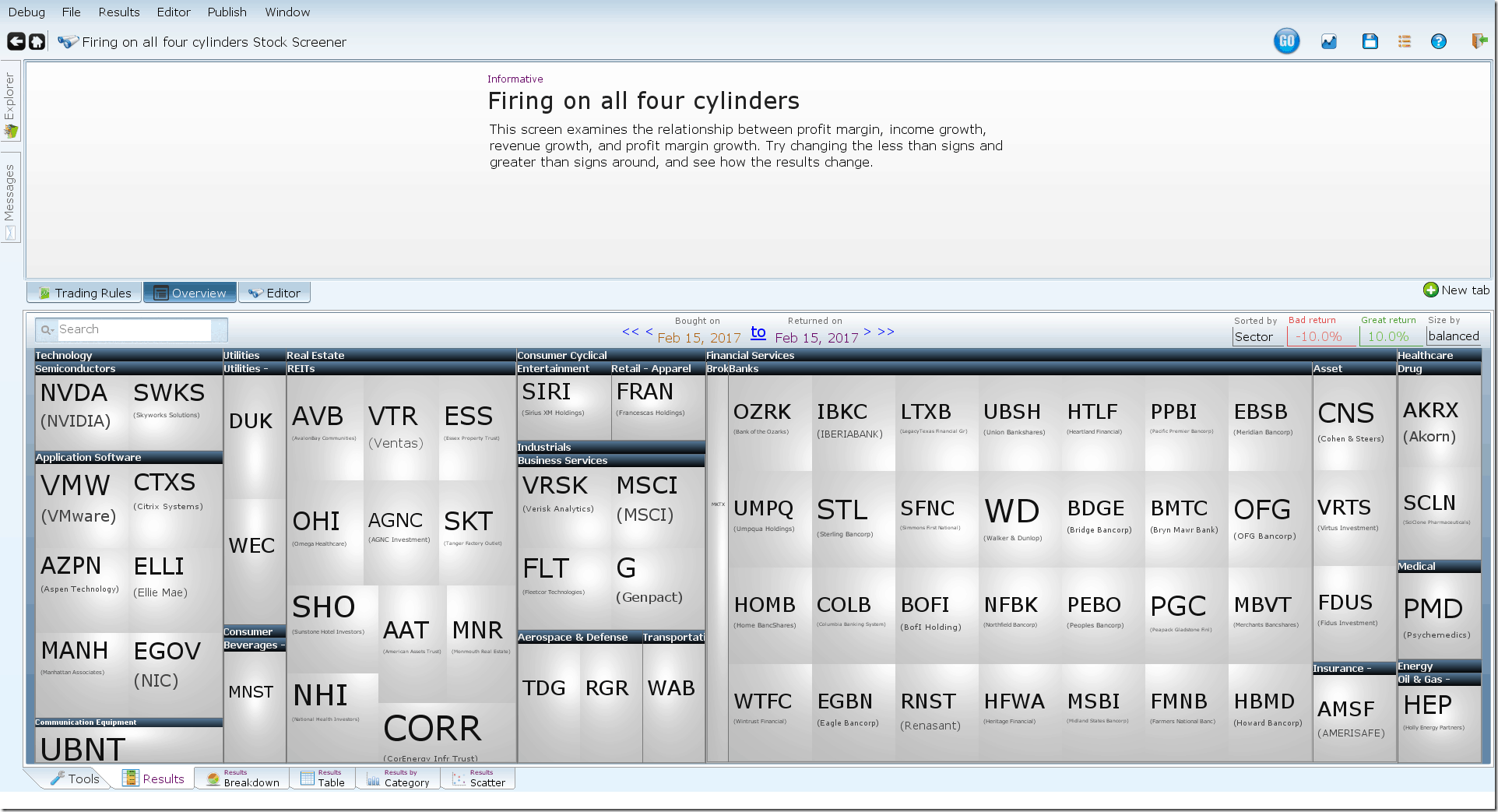This screenshot has width=1498, height=812.
Task: Select the Overview tab
Action: (190, 293)
